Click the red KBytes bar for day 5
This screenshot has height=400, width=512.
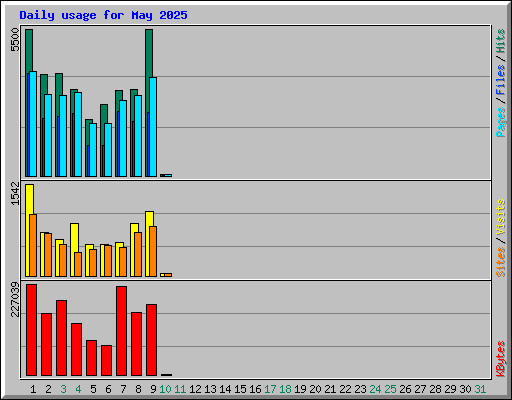coord(91,358)
